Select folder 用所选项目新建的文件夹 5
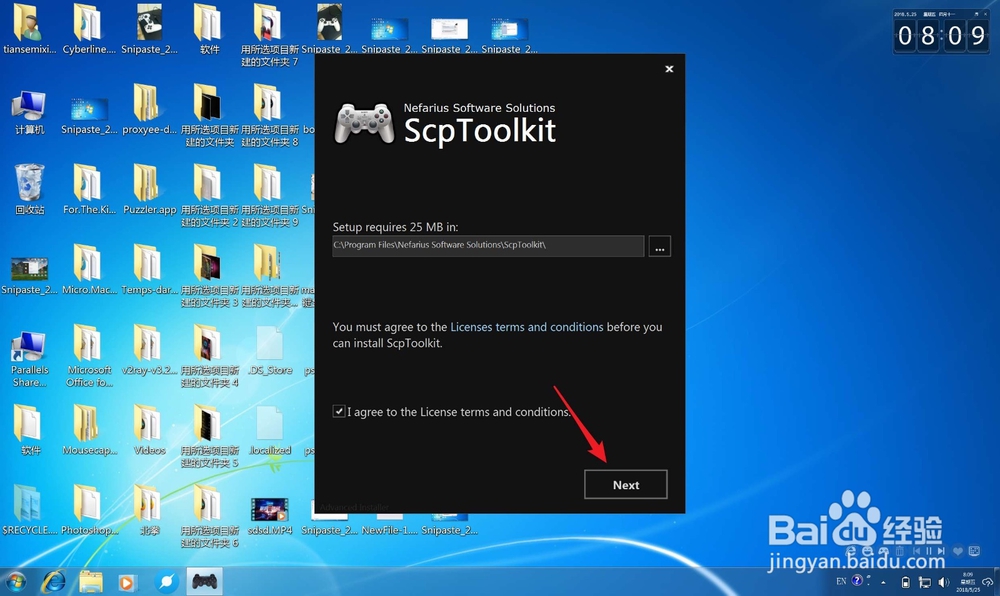The width and height of the screenshot is (1000, 596). [209, 437]
